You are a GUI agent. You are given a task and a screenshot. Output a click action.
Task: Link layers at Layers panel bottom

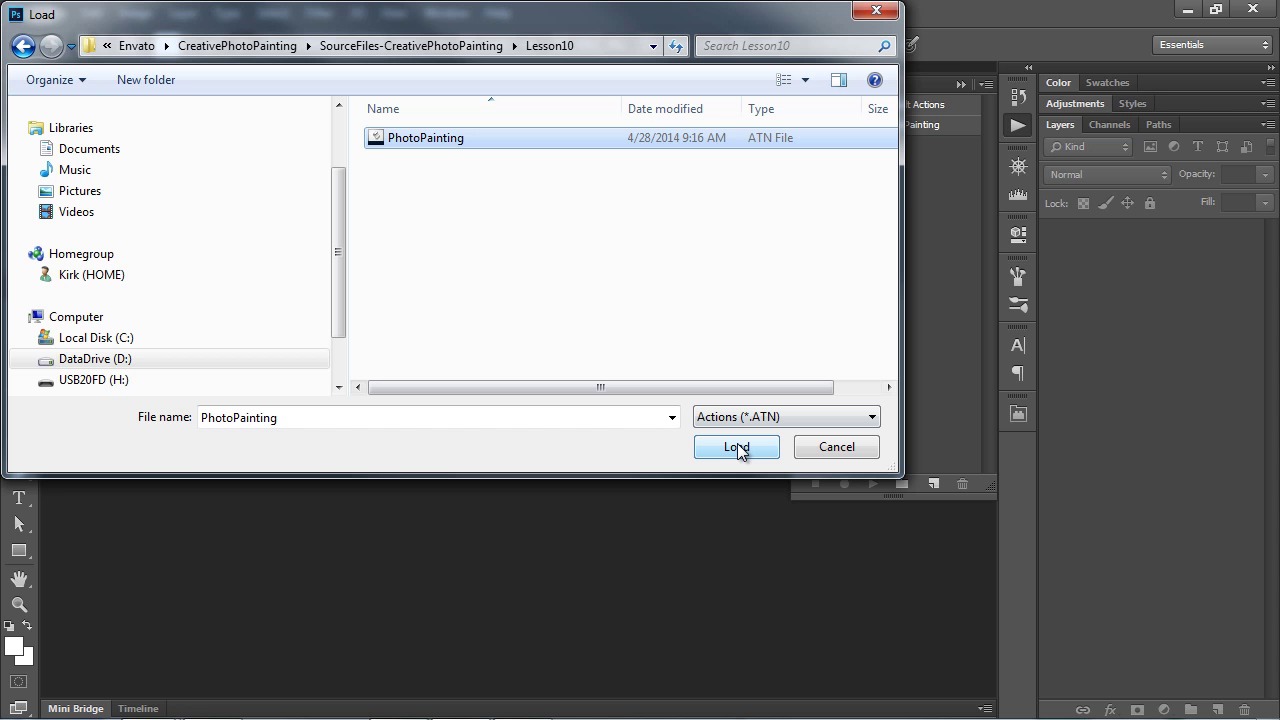tap(1082, 710)
